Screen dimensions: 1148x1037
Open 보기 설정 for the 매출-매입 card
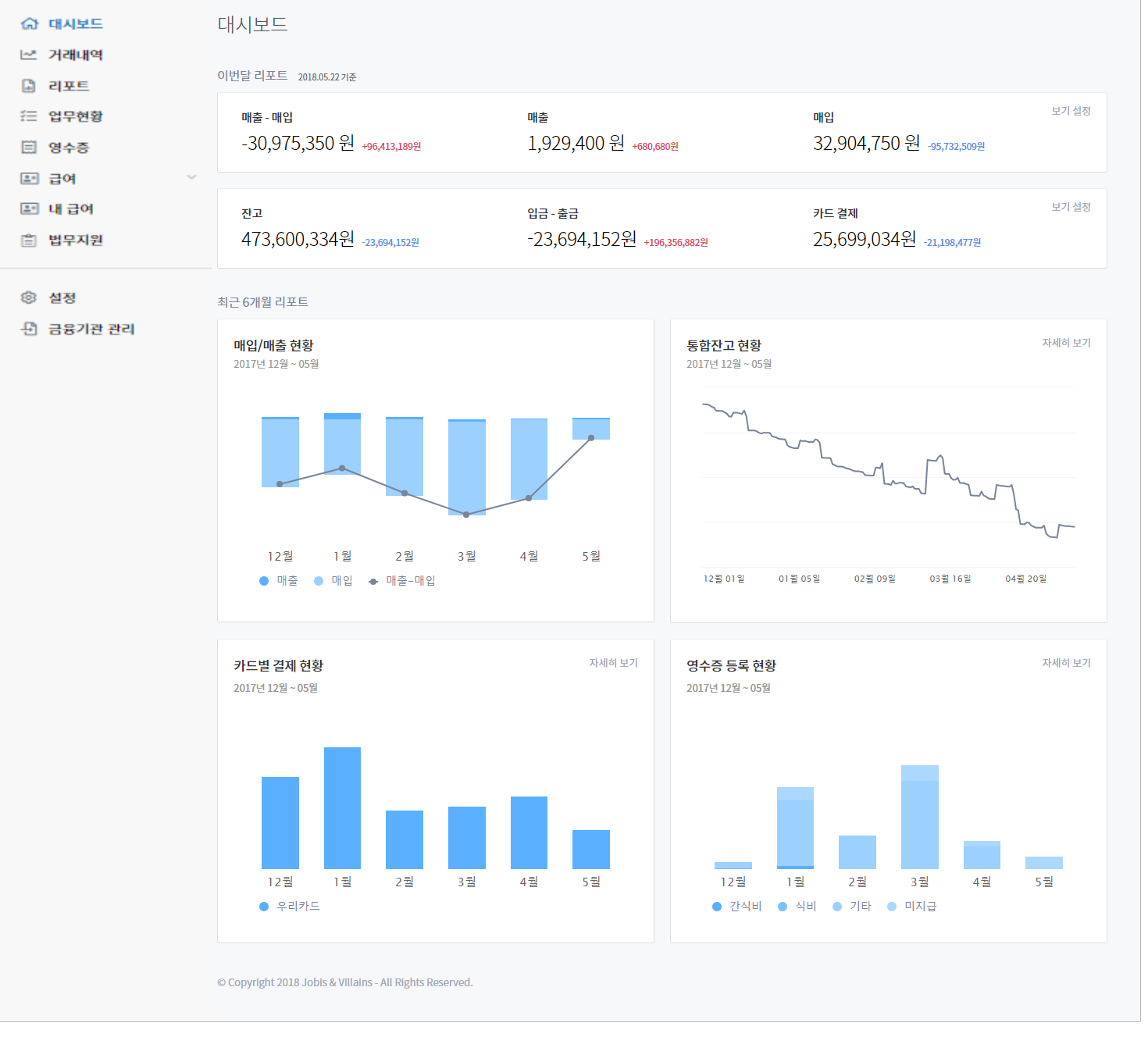[x=1071, y=111]
